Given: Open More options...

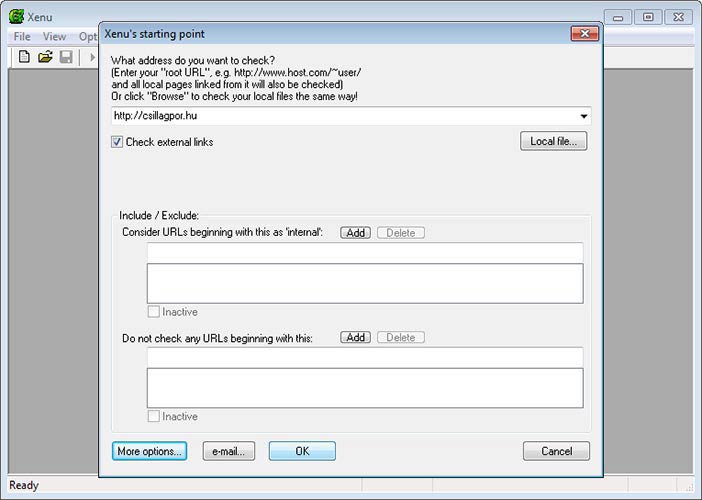Looking at the screenshot, I should pyautogui.click(x=149, y=451).
